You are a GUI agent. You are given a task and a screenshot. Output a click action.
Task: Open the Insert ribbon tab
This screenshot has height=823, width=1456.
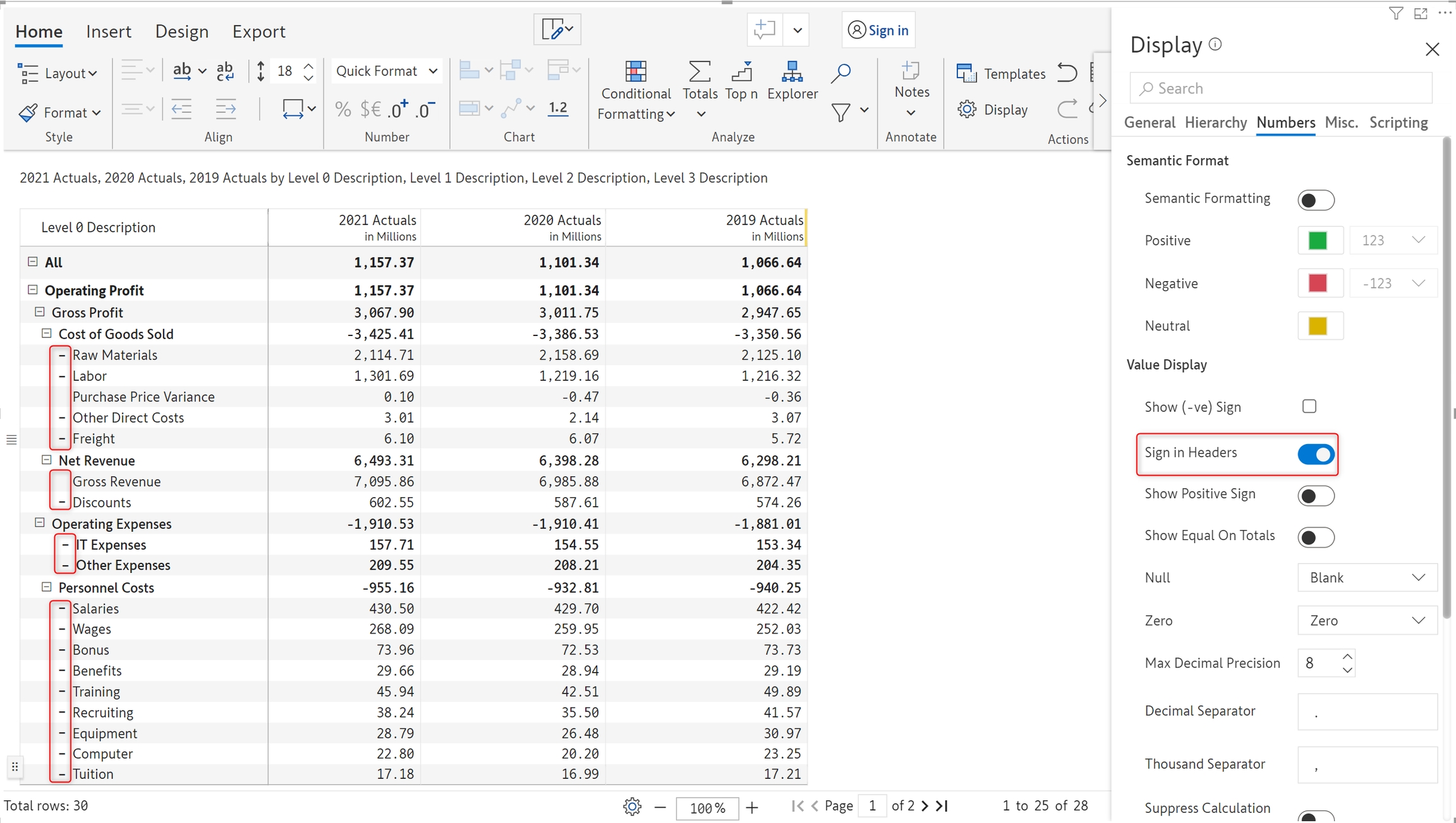(x=109, y=31)
